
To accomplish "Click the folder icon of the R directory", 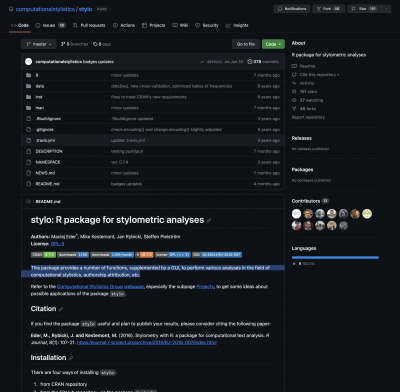I will [29, 75].
